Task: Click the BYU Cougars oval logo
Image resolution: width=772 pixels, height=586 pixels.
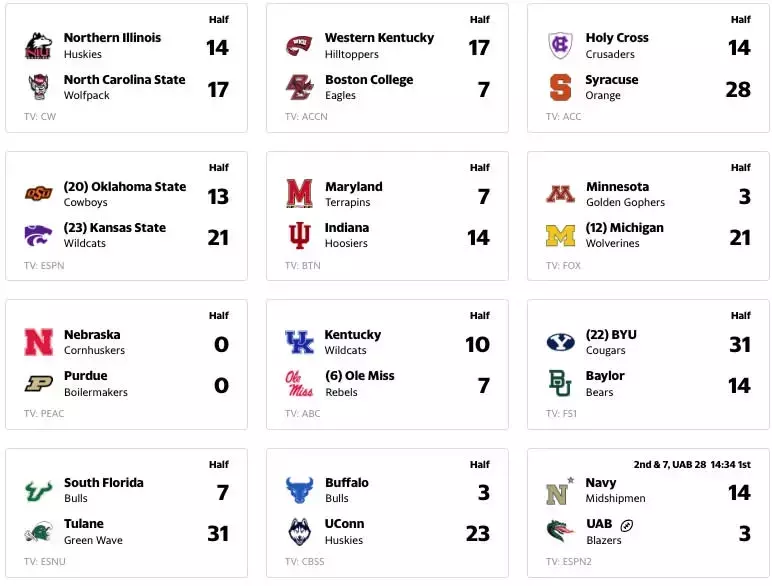Action: pyautogui.click(x=560, y=342)
